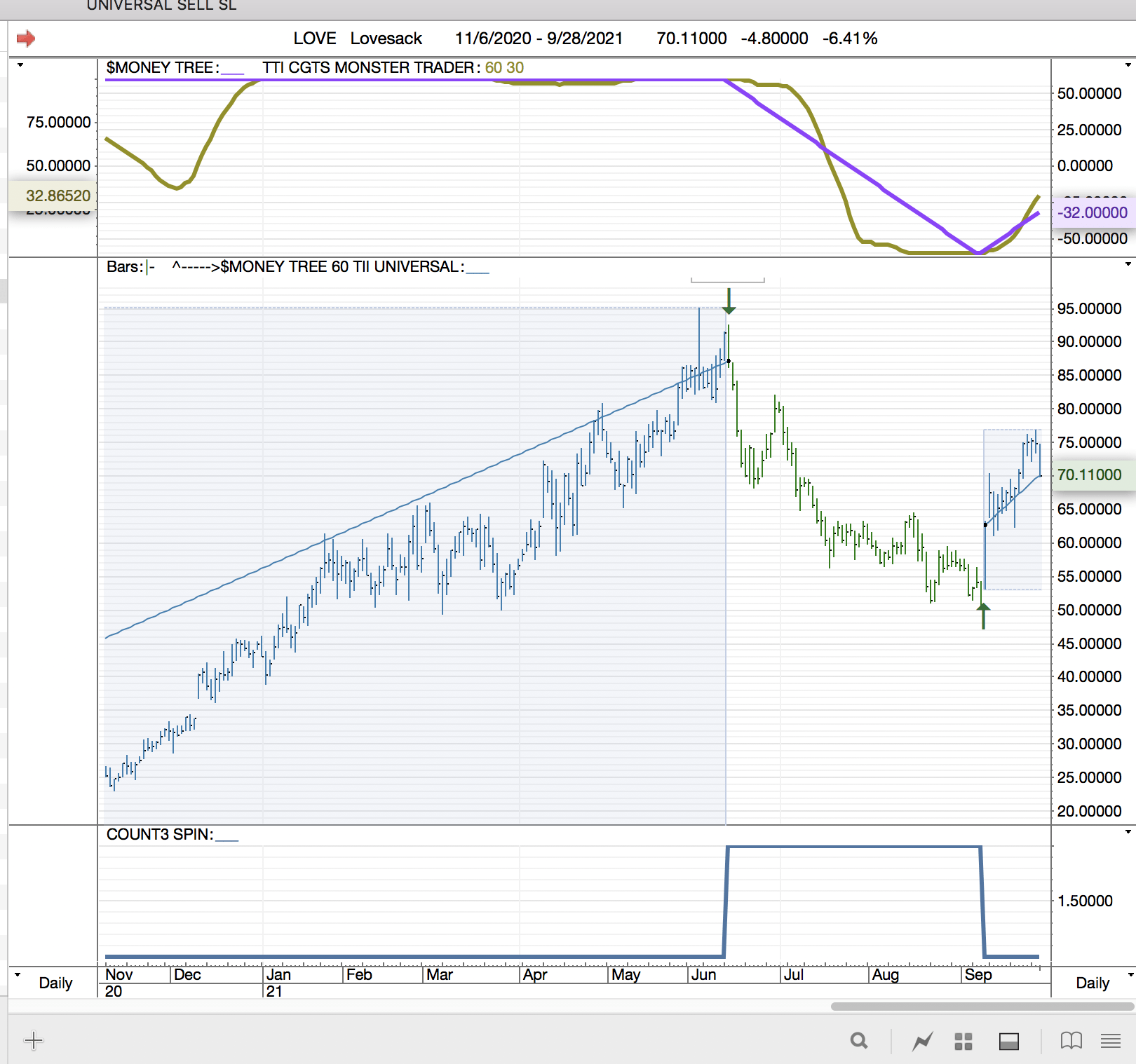This screenshot has height=1064, width=1136.
Task: Click the plus add icon at bottom left
Action: [34, 1041]
